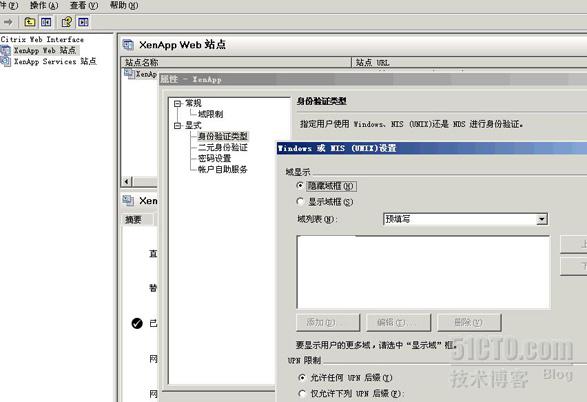
Task: Select XenApp Services 站点 in left tree
Action: pos(55,61)
